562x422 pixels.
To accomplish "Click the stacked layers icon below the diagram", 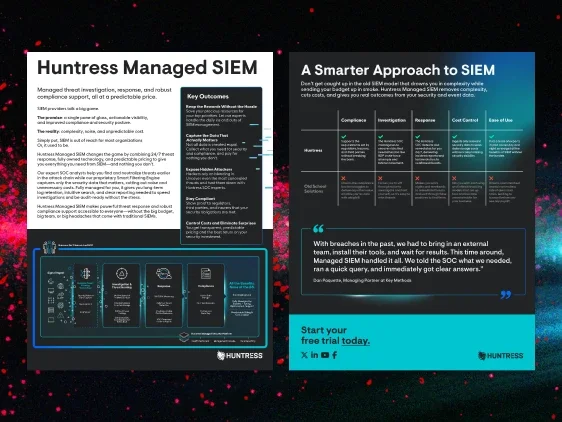I will [184, 336].
